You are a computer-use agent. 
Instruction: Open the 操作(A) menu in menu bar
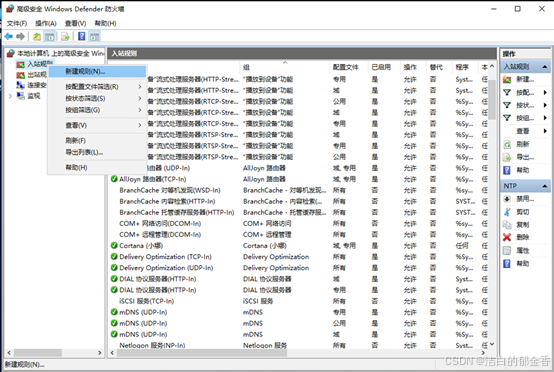pos(46,23)
